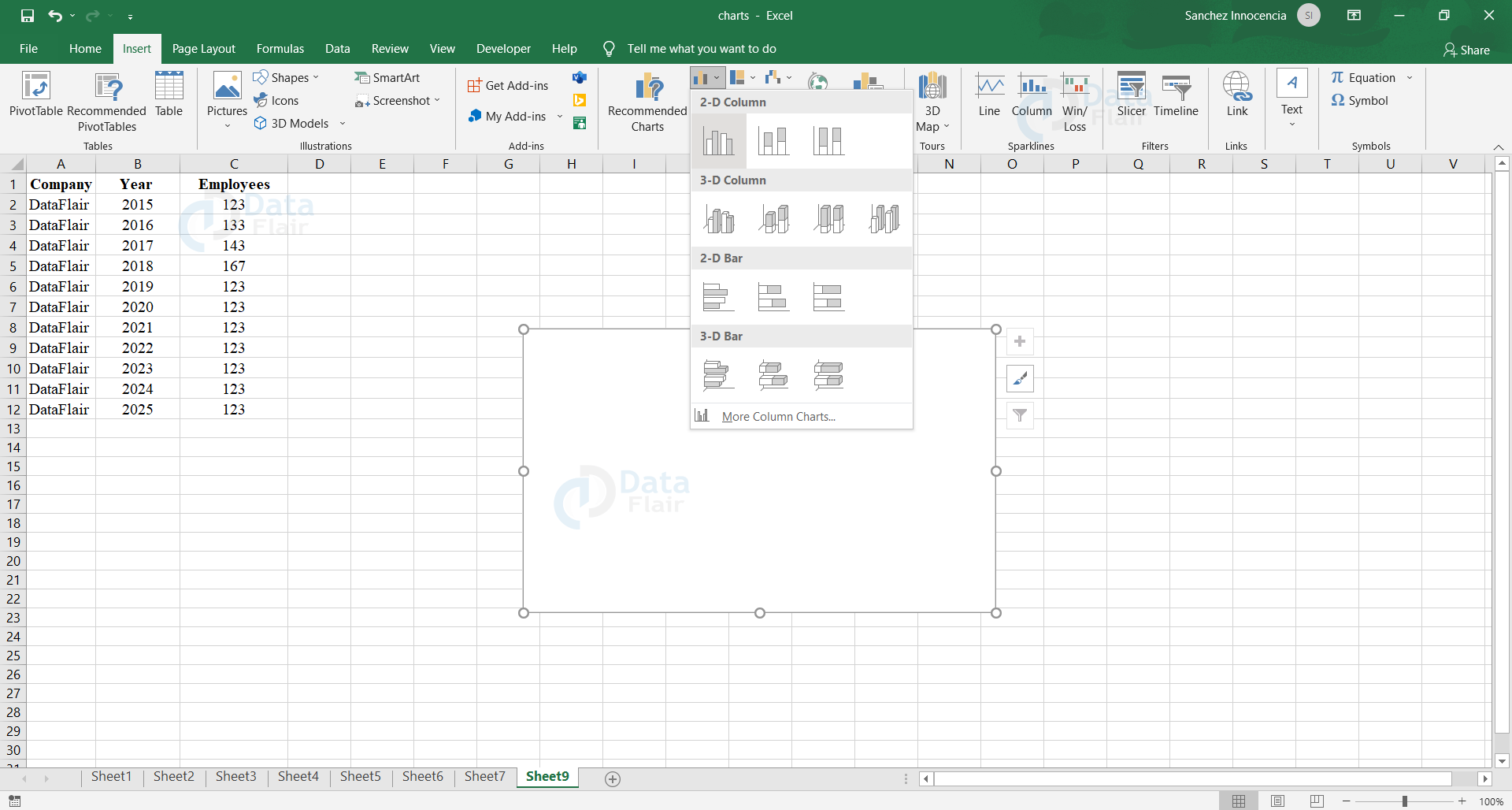Open My Add-ins dropdown arrow
Viewport: 1512px width, 810px height.
(x=560, y=116)
